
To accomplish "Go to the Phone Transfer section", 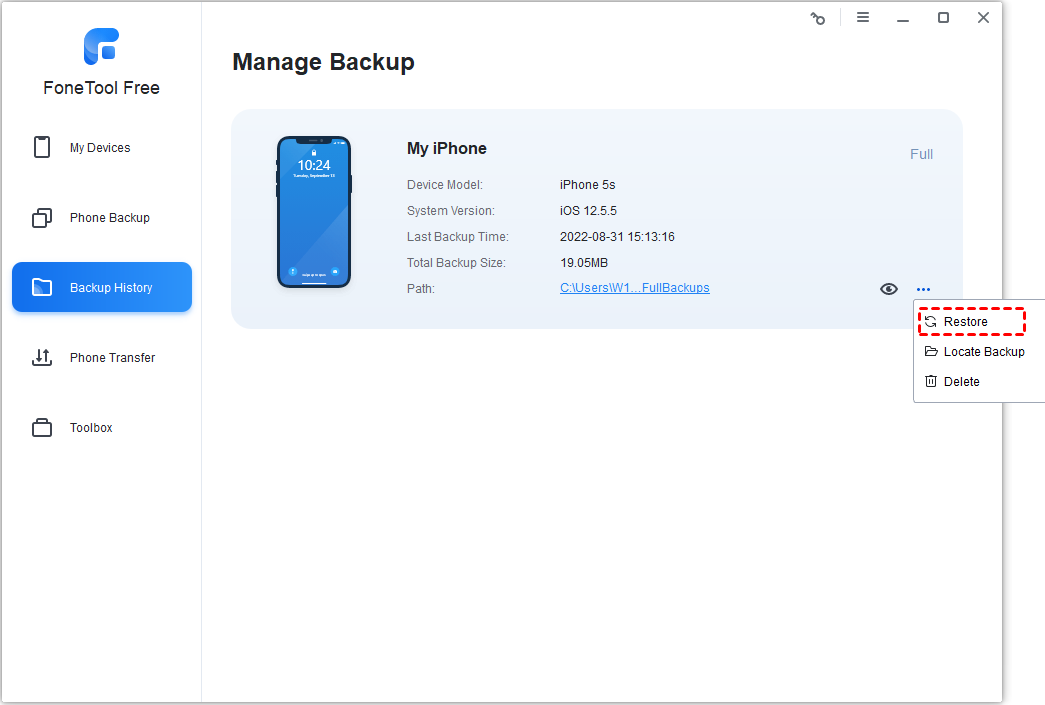I will (102, 357).
